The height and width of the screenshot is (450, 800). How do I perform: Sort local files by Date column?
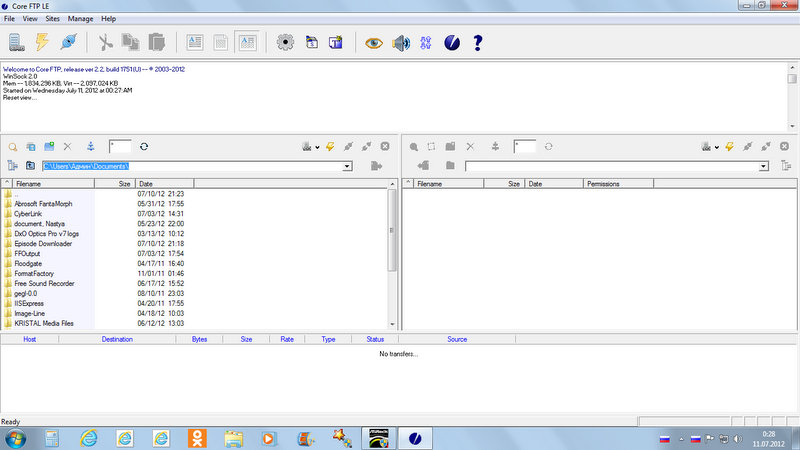165,184
